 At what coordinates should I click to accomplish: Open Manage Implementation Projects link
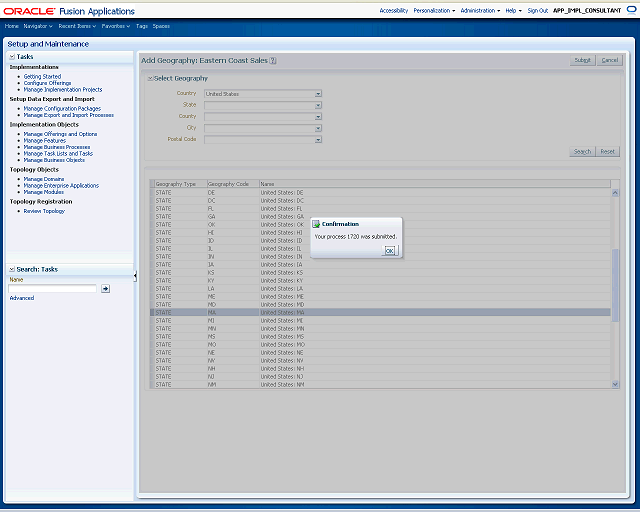(63, 89)
